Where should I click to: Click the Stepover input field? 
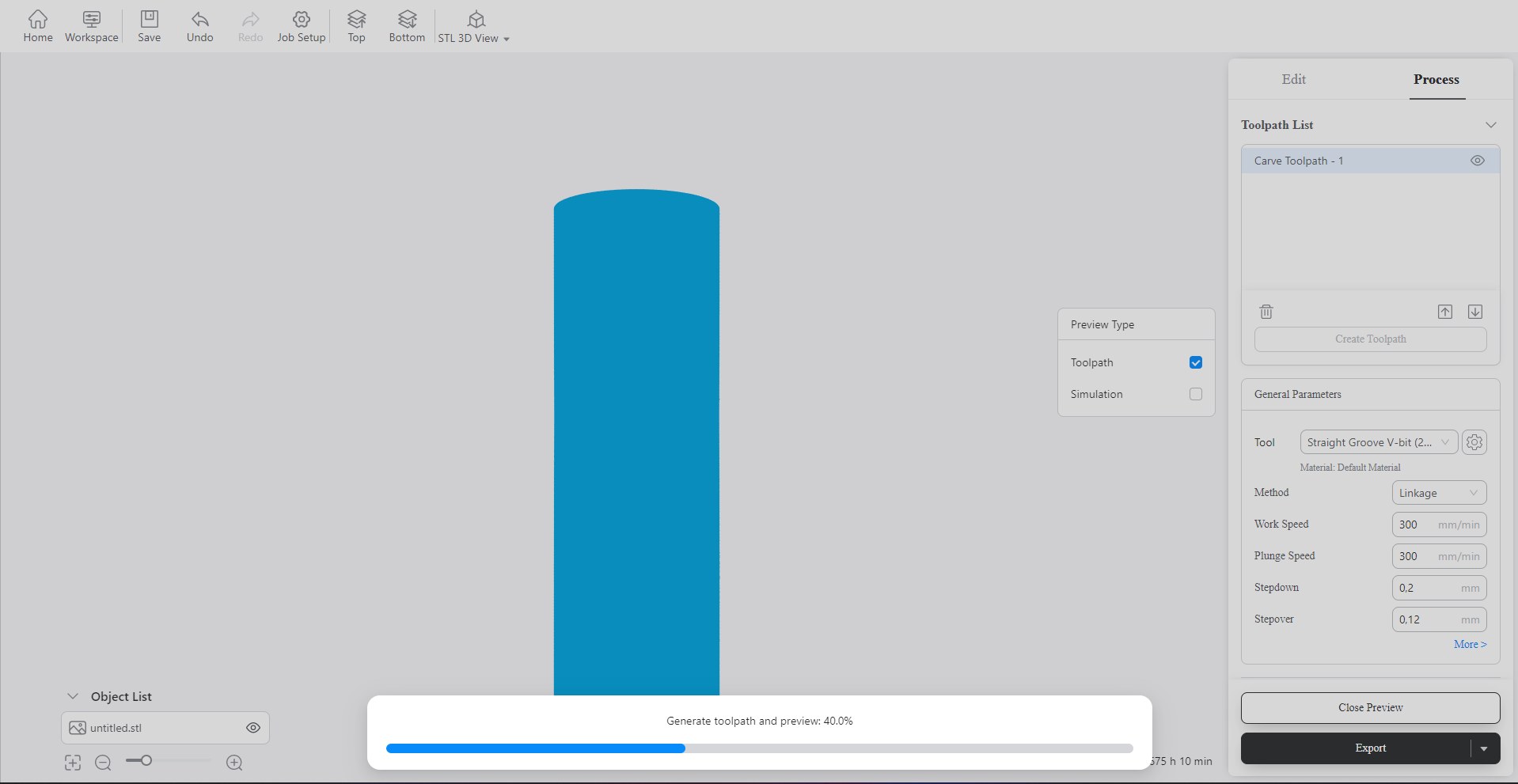tap(1439, 619)
